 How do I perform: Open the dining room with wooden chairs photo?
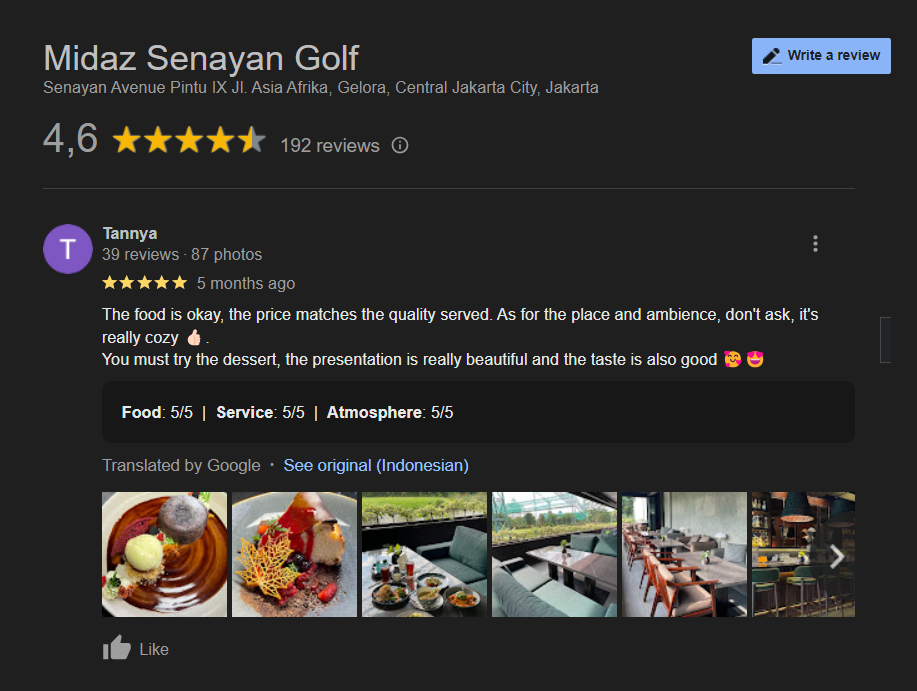point(684,554)
